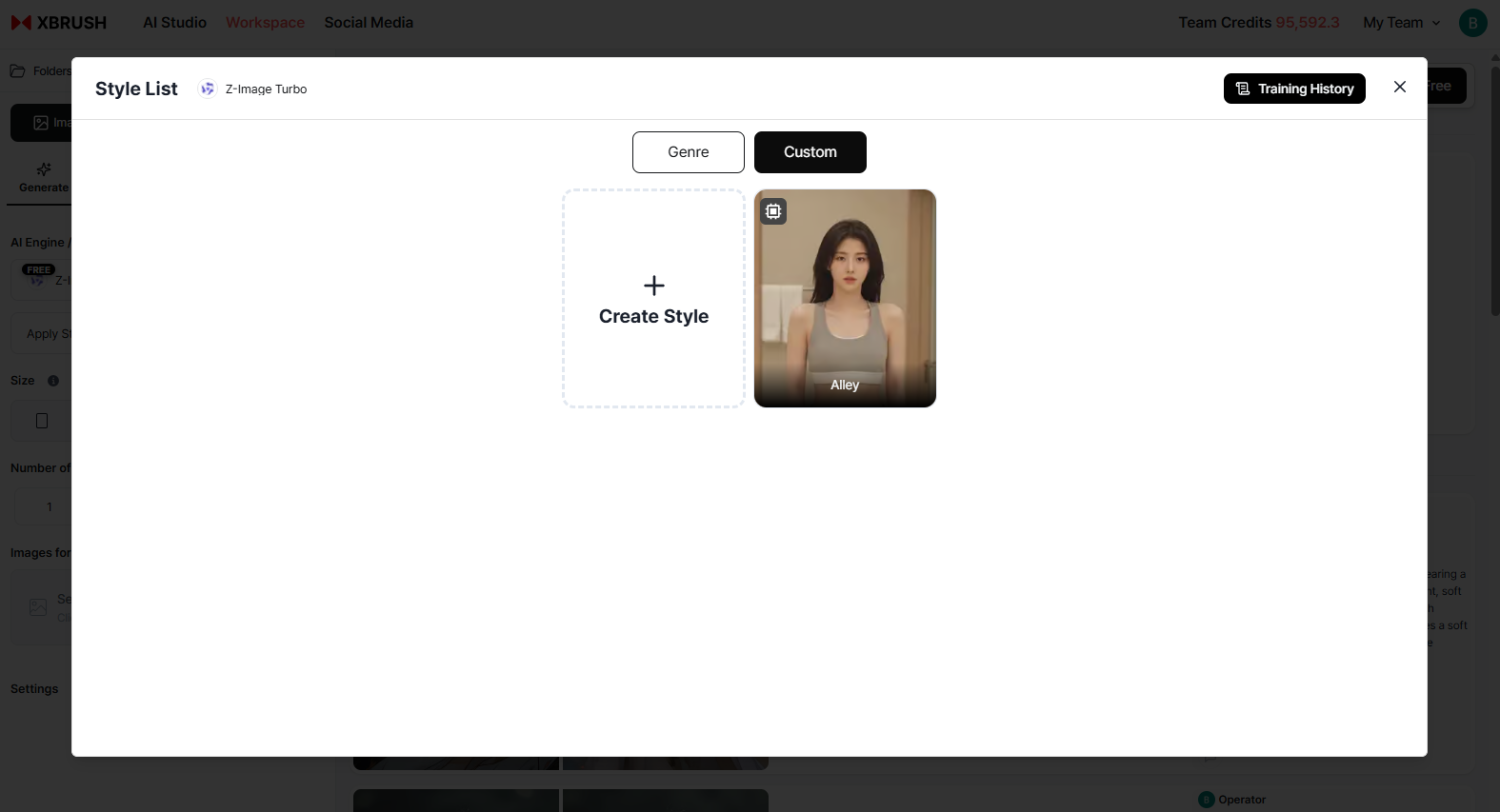This screenshot has width=1500, height=812.
Task: Open Training History
Action: [x=1294, y=89]
